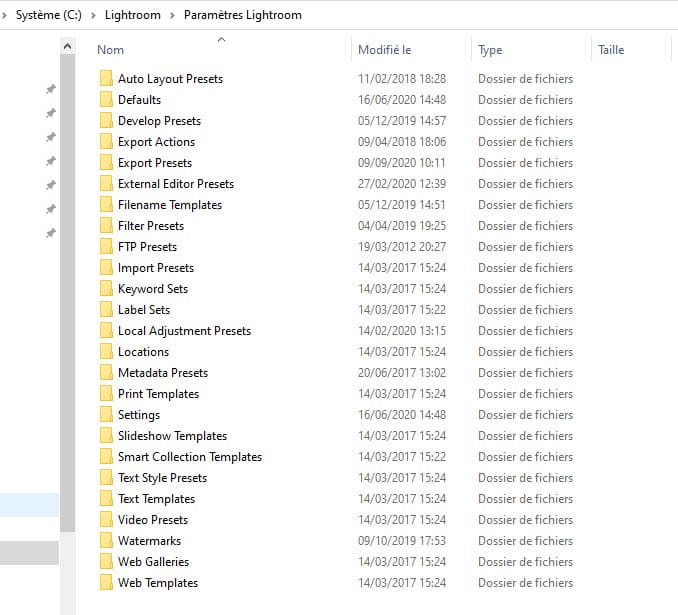The image size is (678, 615).
Task: Click the Defaults folder icon
Action: point(106,99)
